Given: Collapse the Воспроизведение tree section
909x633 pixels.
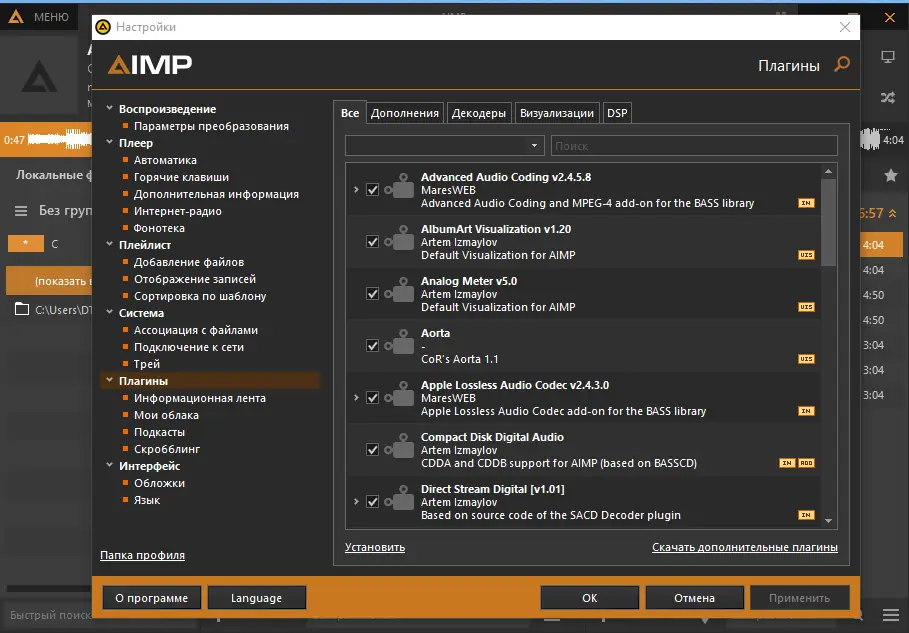Looking at the screenshot, I should [x=110, y=108].
